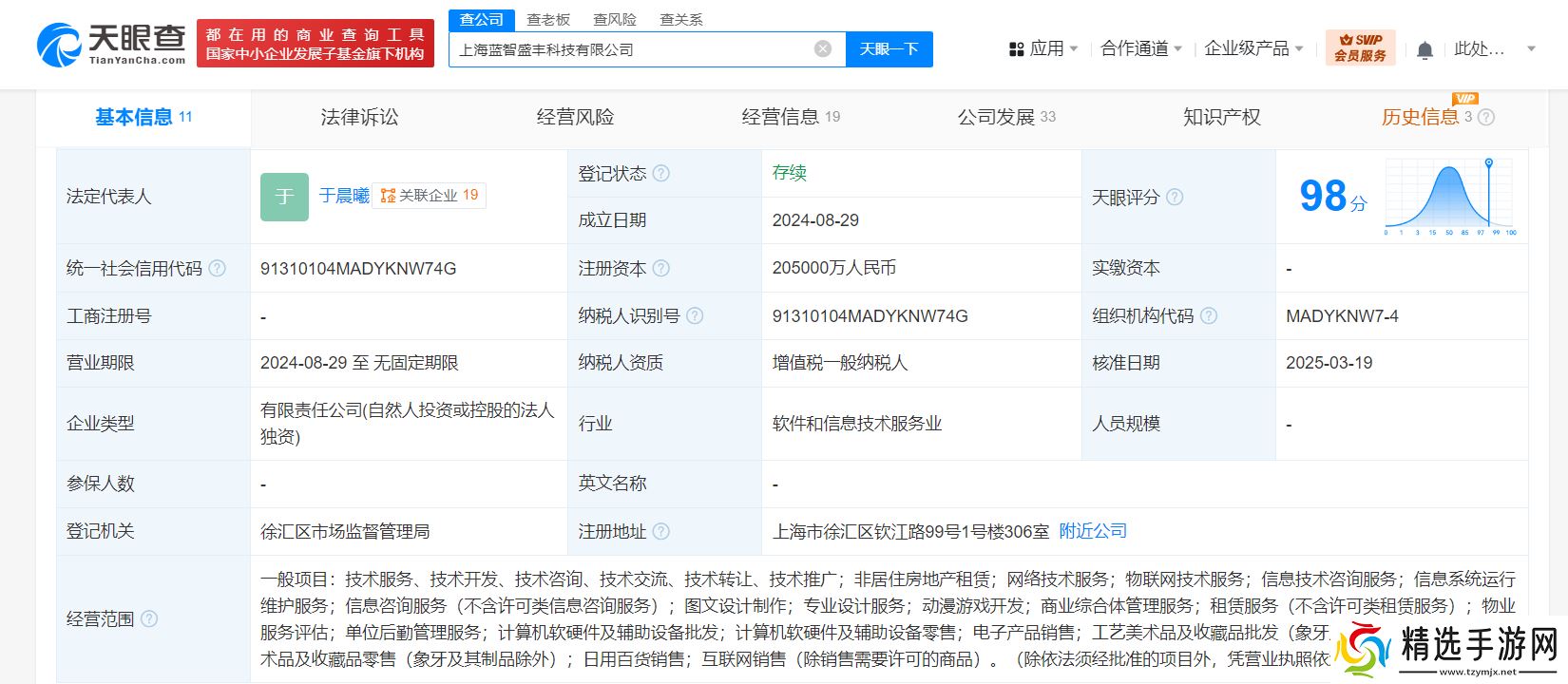Open the 企业级产品 dropdown
Screen dimensions: 1568x684
click(x=1253, y=48)
